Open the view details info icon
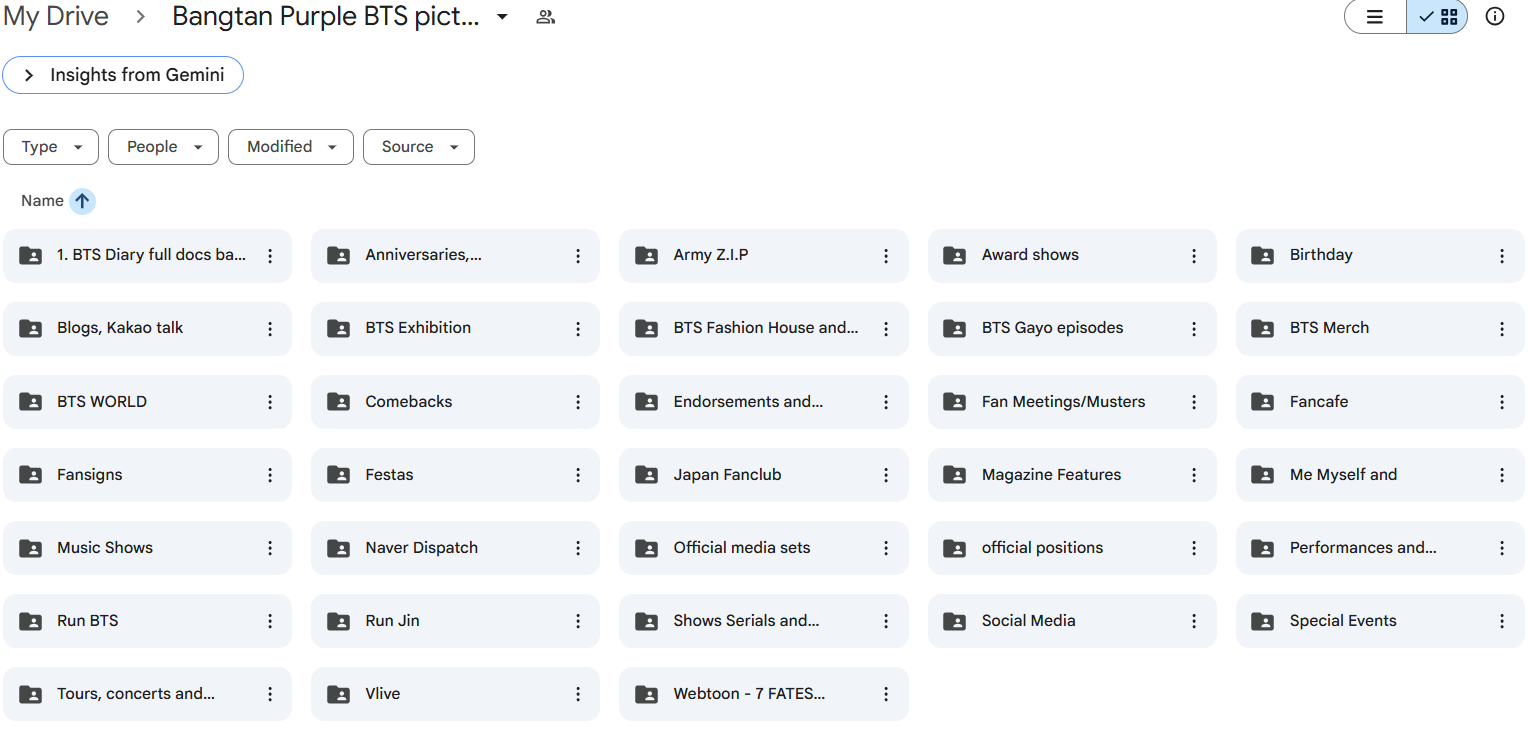Screen dimensions: 1528x744 pyautogui.click(x=1494, y=17)
